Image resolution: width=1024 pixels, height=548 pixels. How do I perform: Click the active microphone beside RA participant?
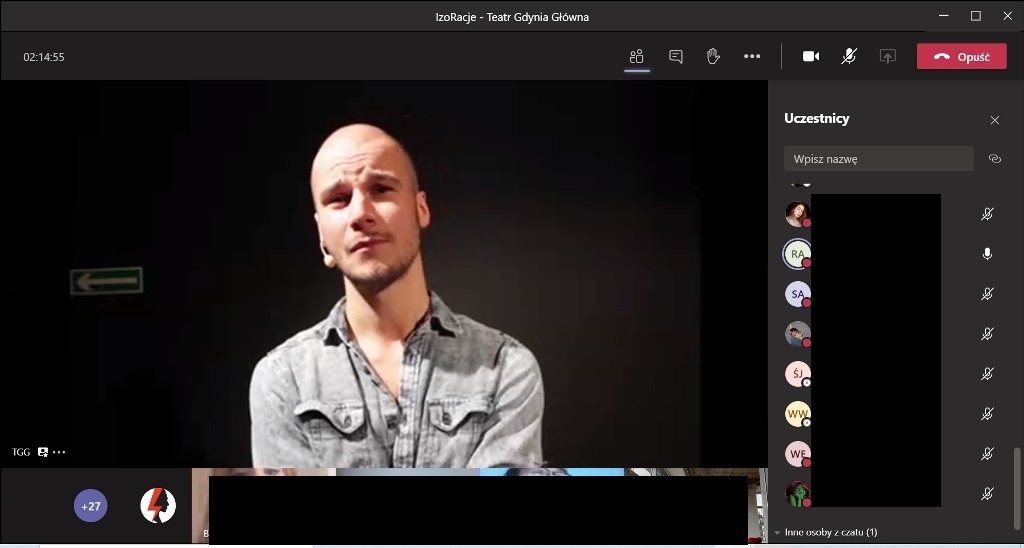987,254
